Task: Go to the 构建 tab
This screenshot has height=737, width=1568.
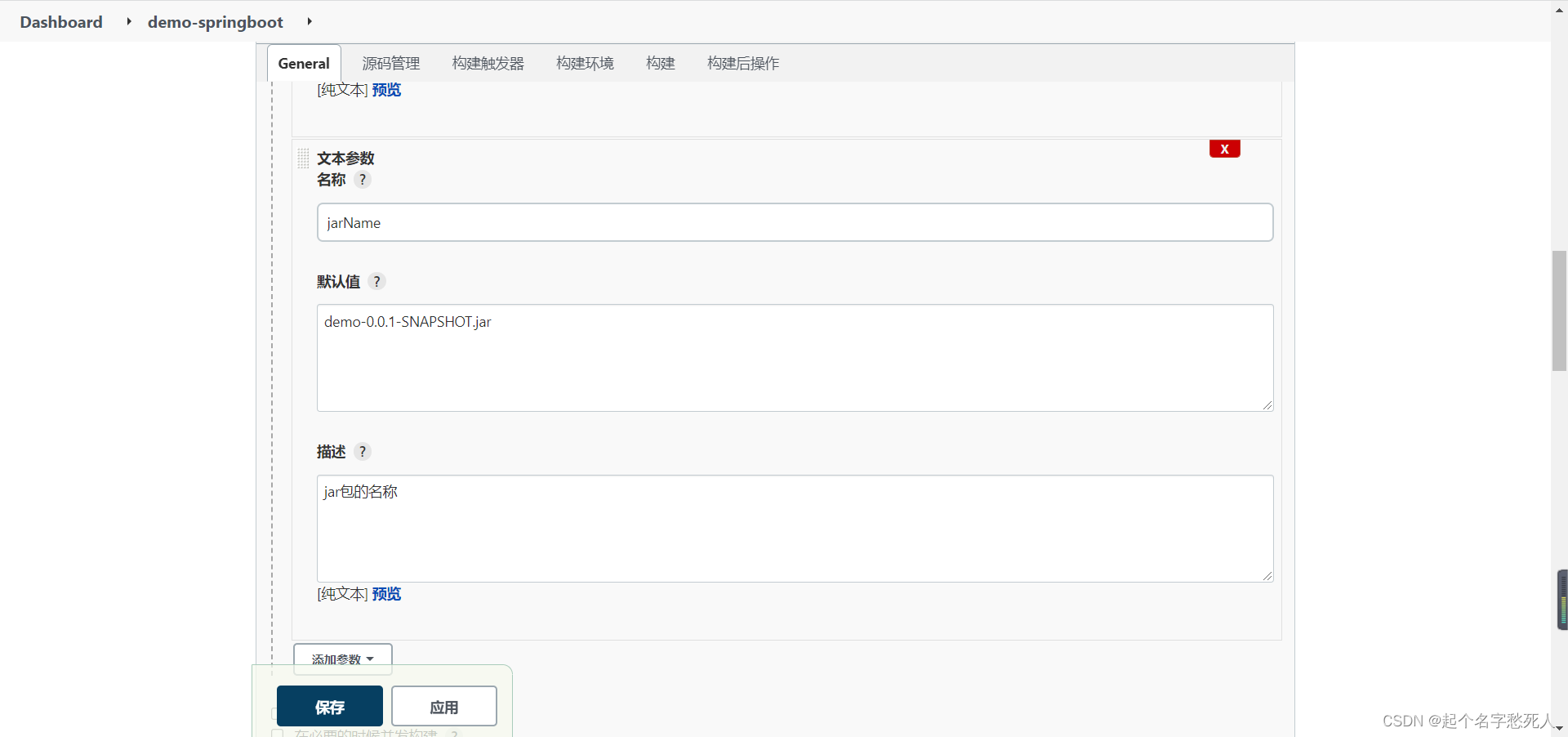Action: [x=661, y=63]
